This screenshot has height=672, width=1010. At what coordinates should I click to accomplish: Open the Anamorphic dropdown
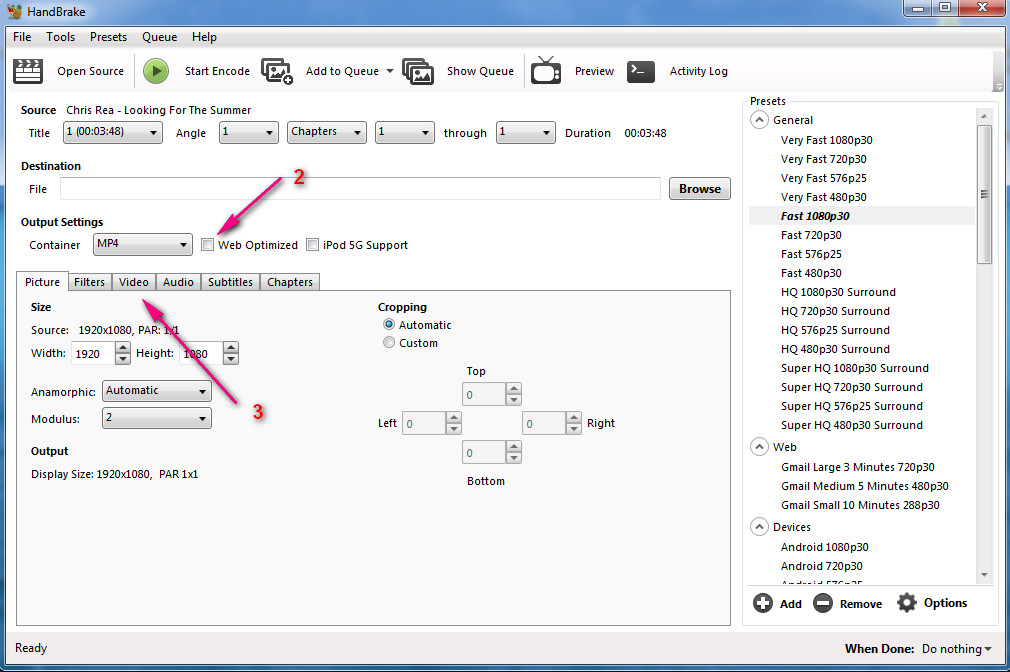click(x=157, y=391)
